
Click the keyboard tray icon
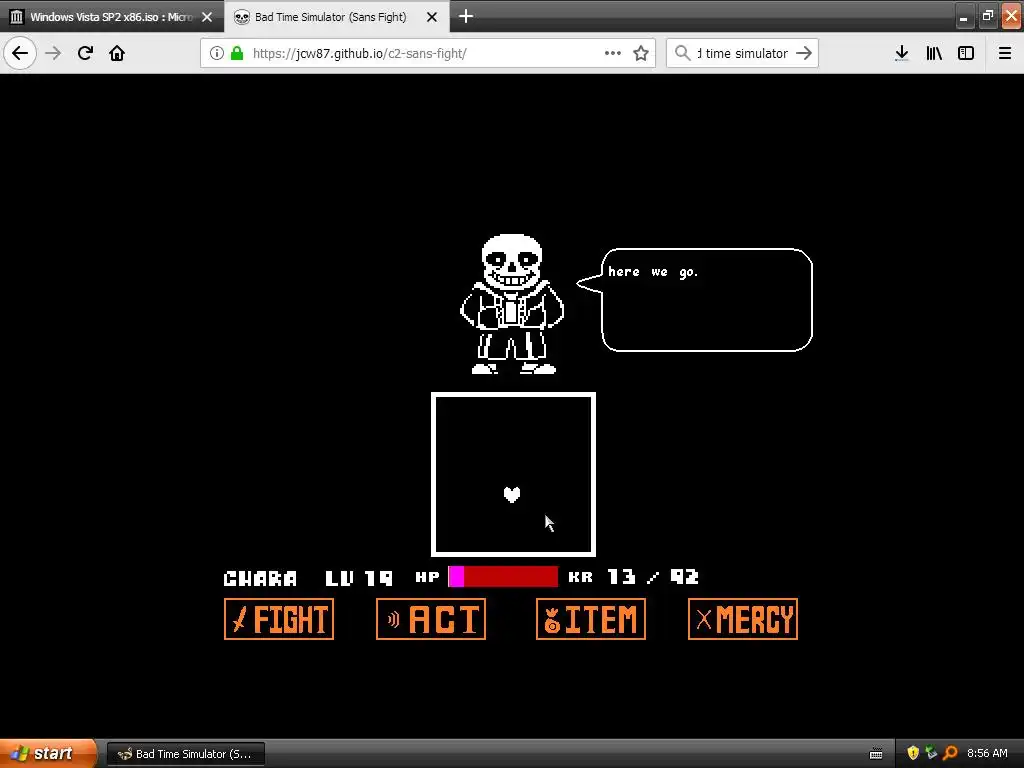(876, 754)
